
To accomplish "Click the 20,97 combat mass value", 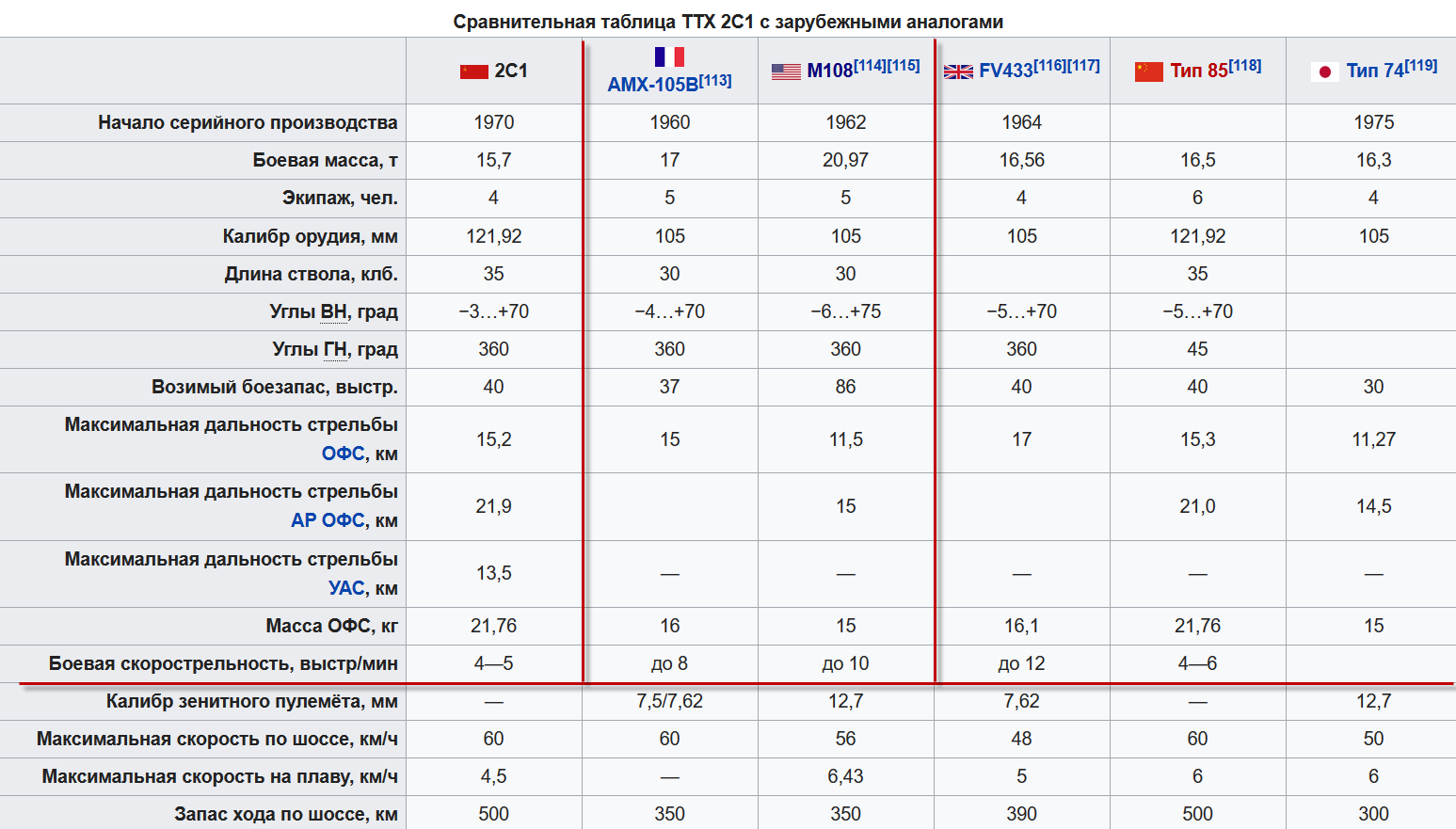I will tap(846, 160).
